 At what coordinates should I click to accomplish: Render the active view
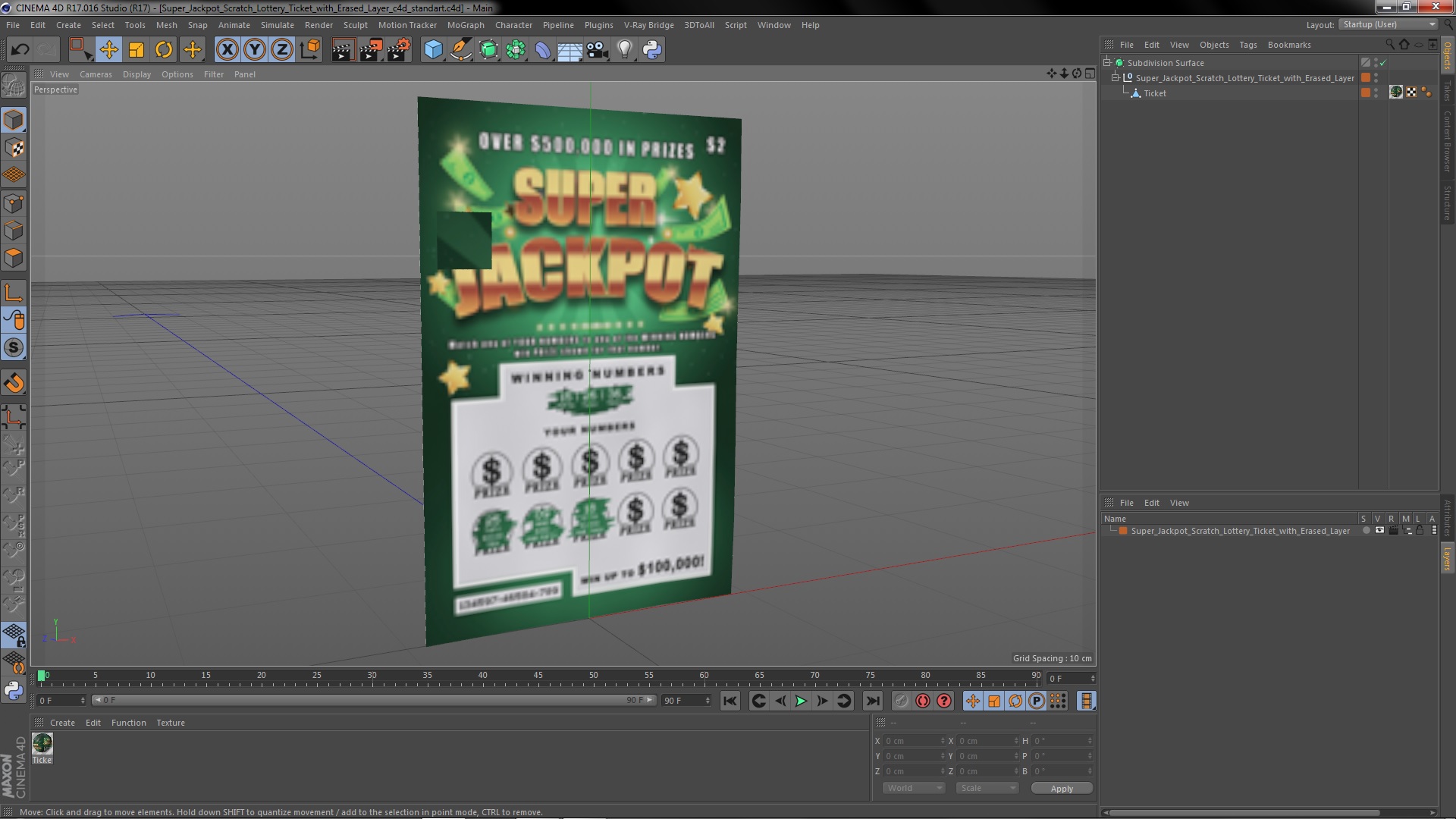[x=343, y=50]
